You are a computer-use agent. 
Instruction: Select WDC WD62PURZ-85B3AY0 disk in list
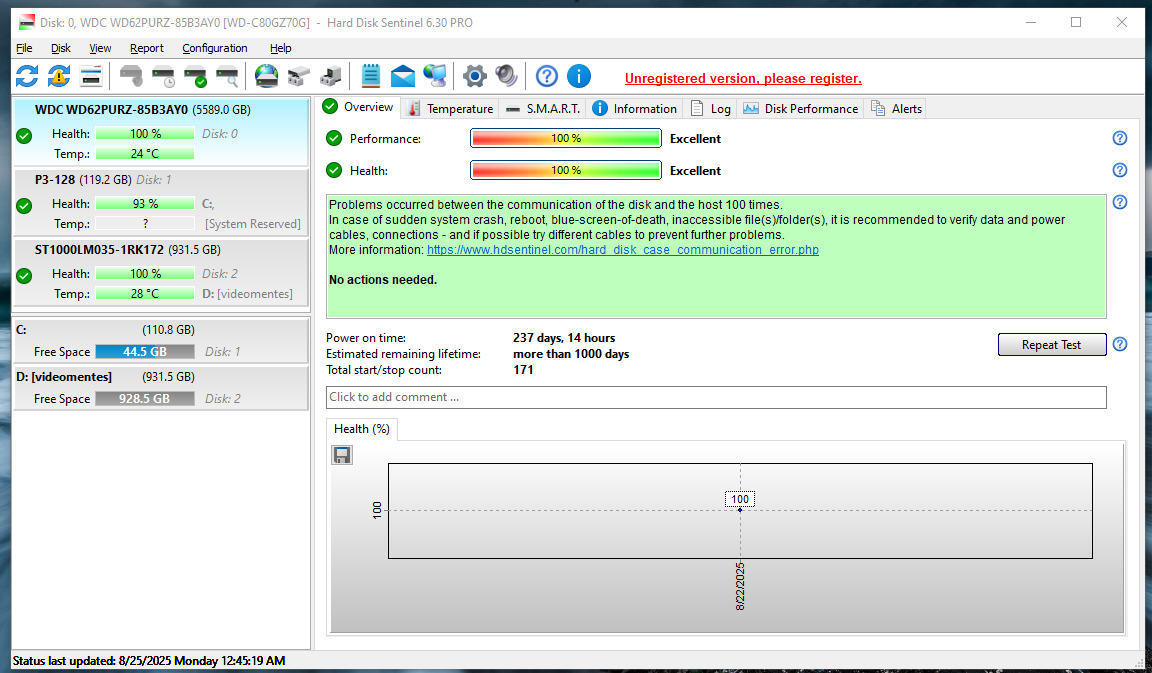tap(161, 132)
